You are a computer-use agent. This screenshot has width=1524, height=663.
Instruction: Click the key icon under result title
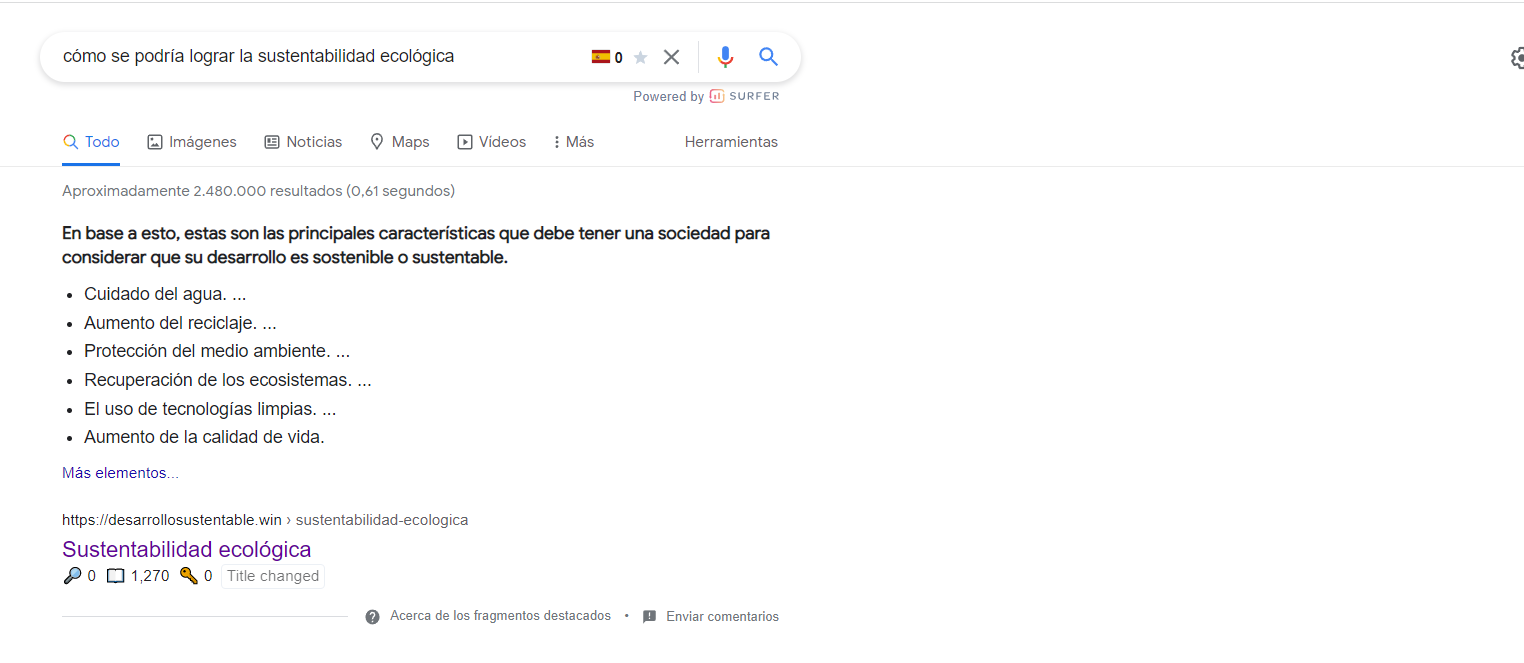pyautogui.click(x=188, y=576)
